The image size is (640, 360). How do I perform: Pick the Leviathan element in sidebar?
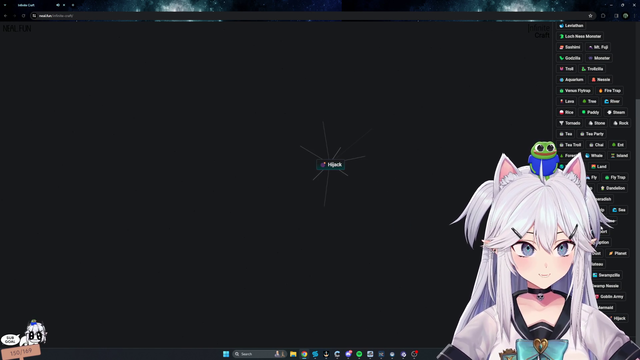click(571, 26)
